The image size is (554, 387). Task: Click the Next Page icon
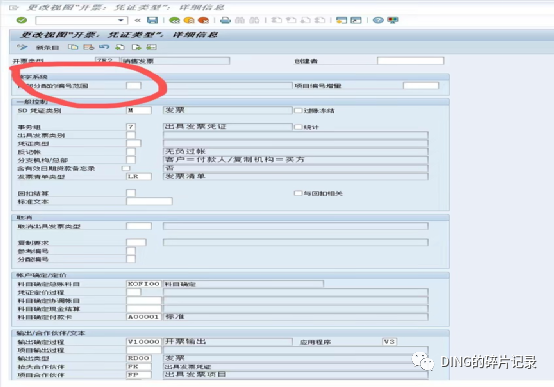click(305, 20)
